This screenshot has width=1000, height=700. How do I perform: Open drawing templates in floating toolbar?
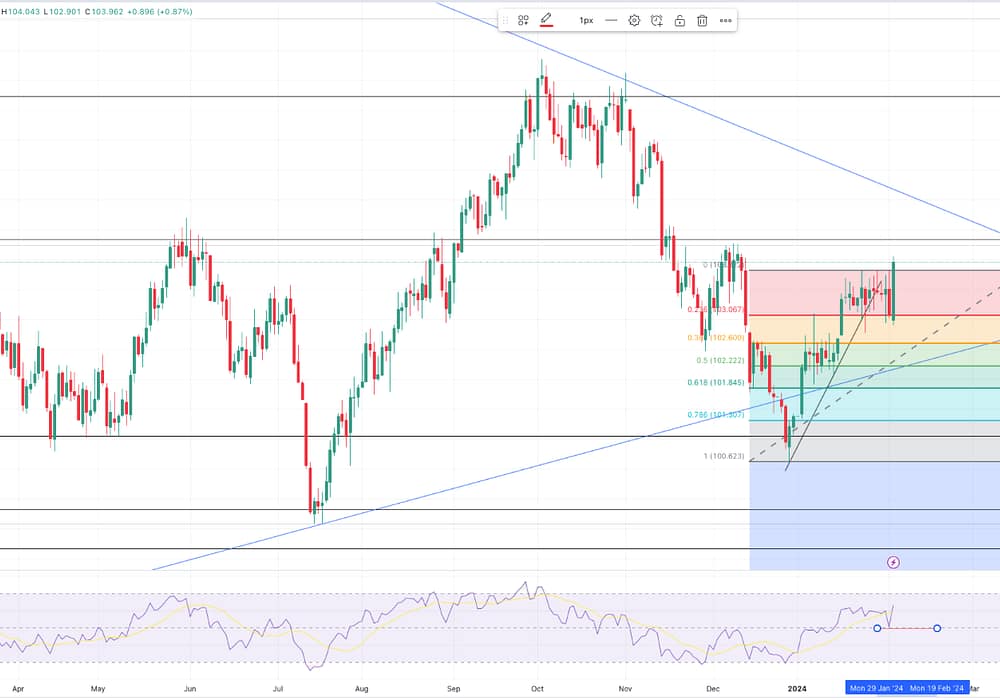523,20
